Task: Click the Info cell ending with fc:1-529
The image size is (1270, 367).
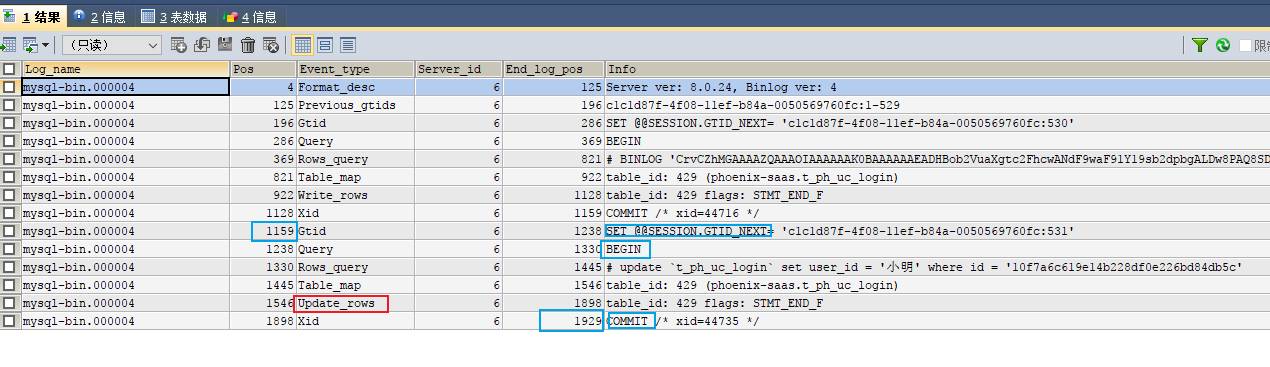Action: point(937,105)
